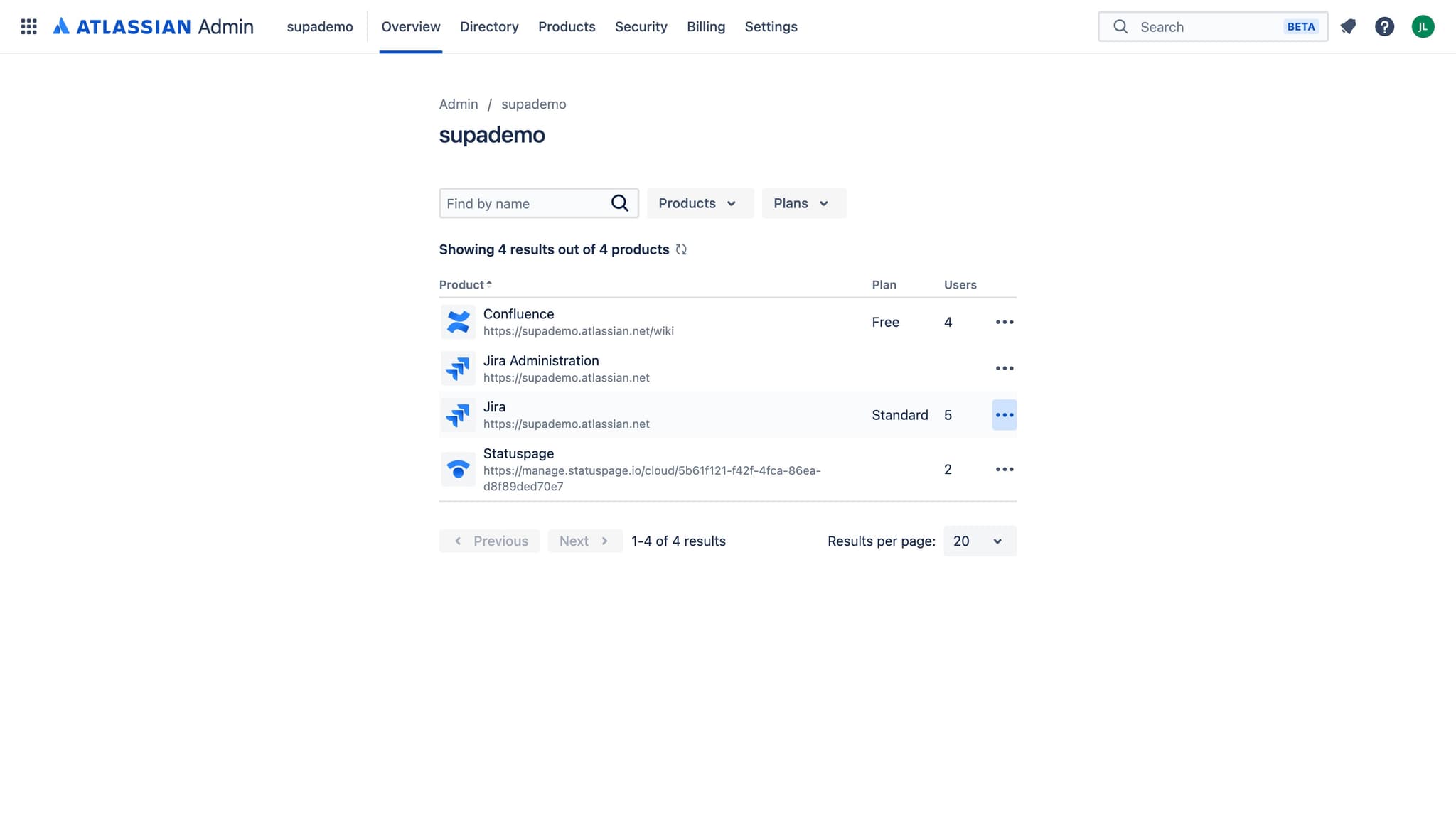Switch to the Billing tab

(x=705, y=27)
